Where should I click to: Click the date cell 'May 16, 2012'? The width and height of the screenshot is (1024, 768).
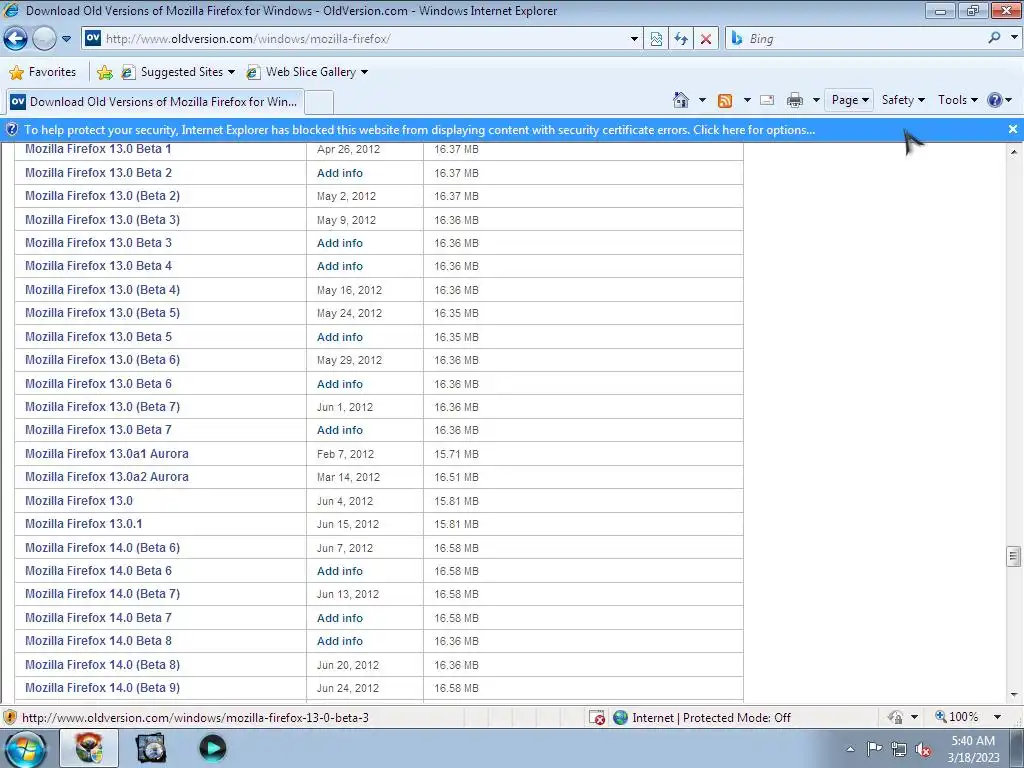349,290
